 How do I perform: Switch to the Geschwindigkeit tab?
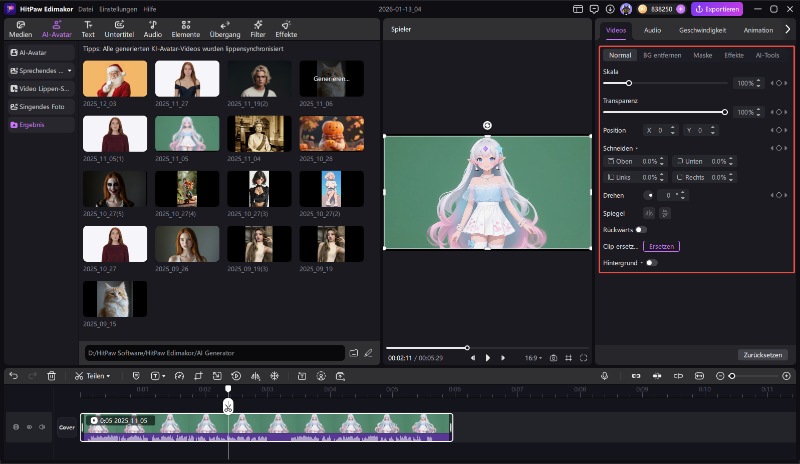(x=703, y=30)
